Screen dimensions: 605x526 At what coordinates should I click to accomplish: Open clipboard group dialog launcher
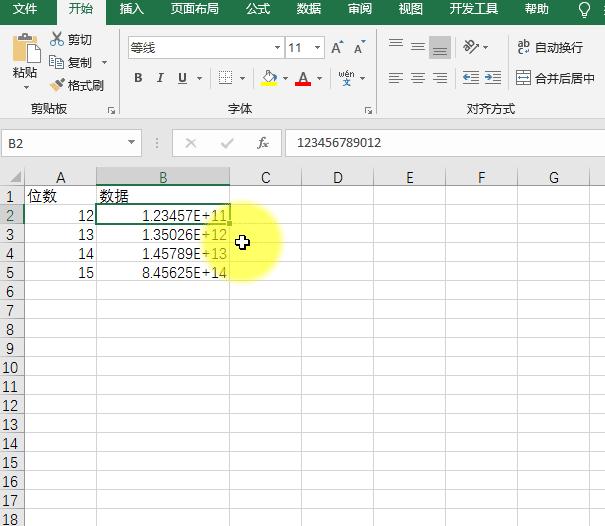[112, 111]
